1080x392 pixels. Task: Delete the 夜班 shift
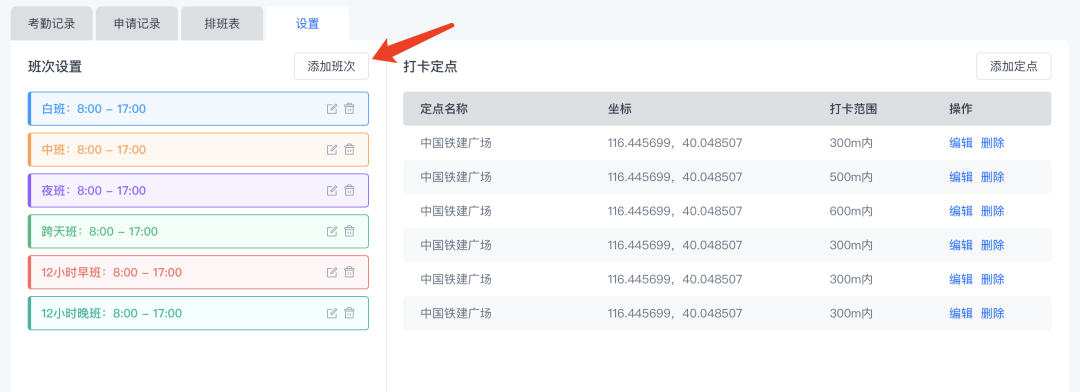coord(349,190)
